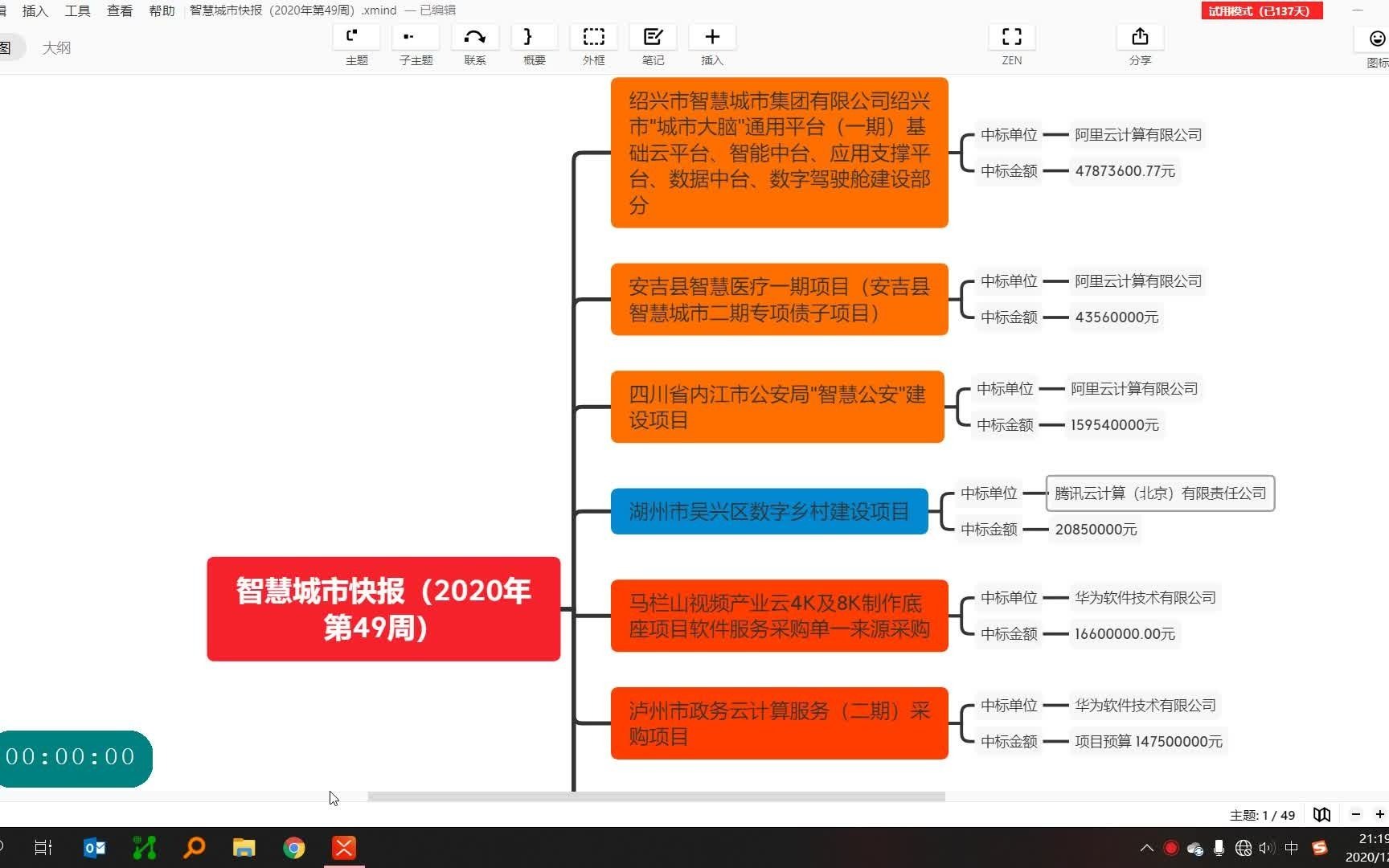
Task: Open the map overview icon in status bar
Action: tap(1321, 814)
